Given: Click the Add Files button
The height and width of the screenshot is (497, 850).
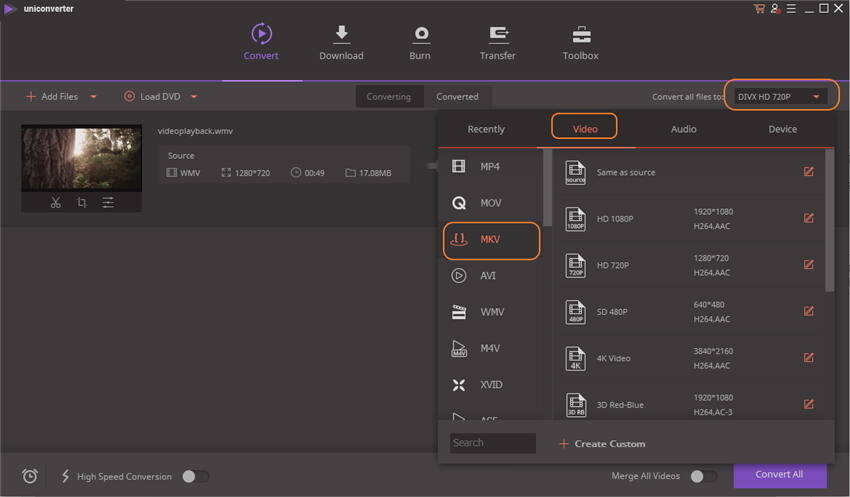Looking at the screenshot, I should pyautogui.click(x=53, y=96).
